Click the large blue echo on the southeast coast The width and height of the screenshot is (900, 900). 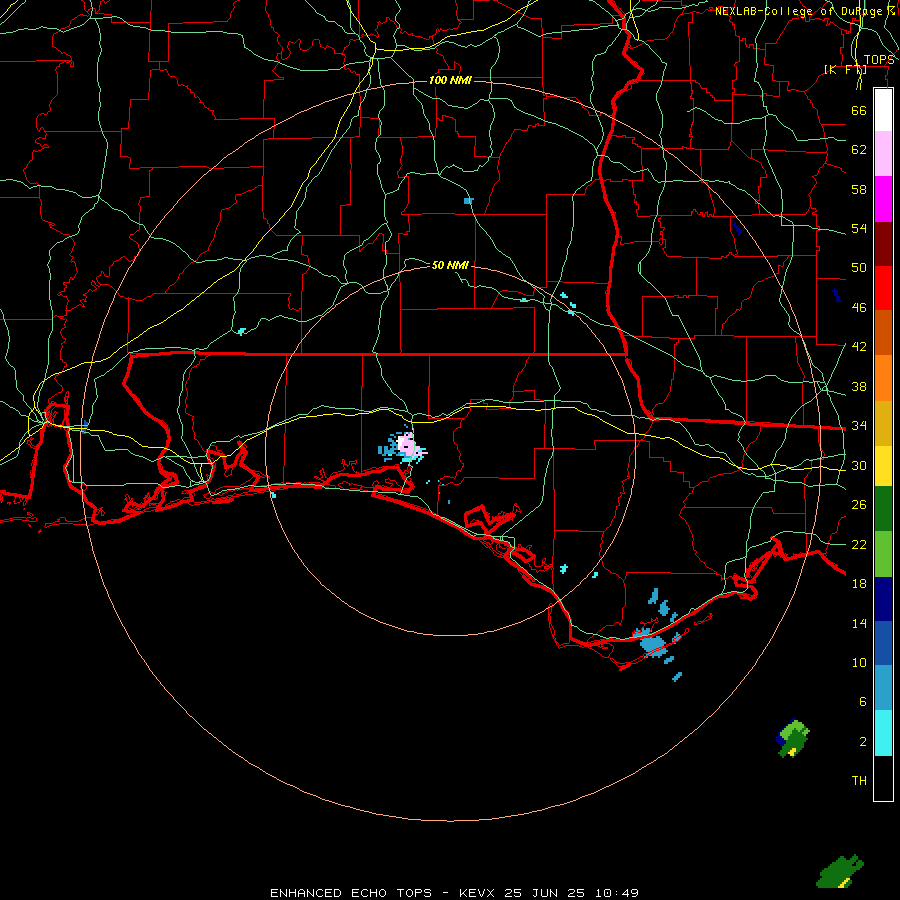(x=652, y=645)
